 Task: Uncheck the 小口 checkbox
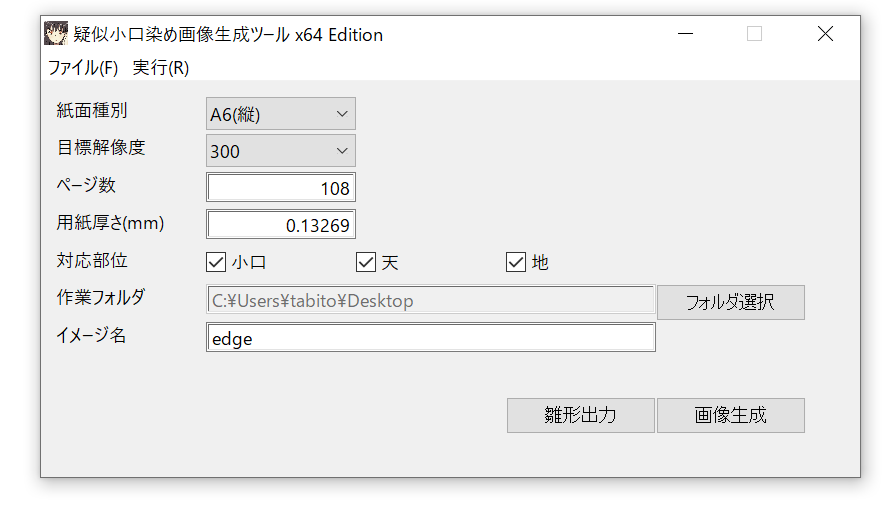pos(216,262)
